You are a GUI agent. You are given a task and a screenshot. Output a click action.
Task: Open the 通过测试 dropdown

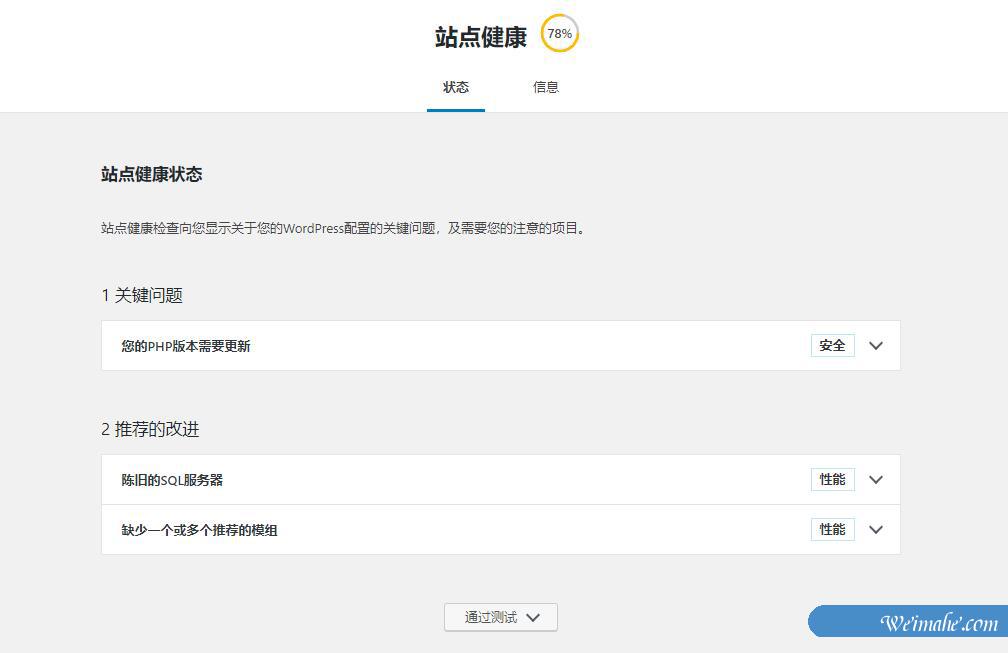coord(500,617)
